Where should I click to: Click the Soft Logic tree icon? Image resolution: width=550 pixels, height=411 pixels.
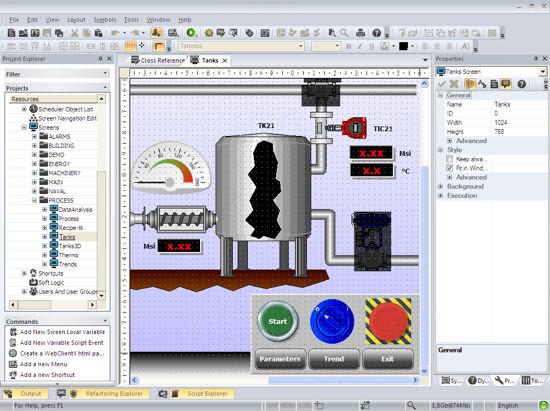click(33, 282)
